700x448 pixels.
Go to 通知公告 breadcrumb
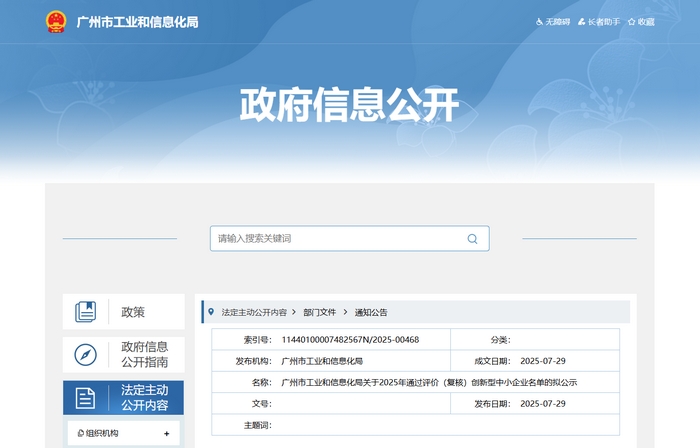371,312
